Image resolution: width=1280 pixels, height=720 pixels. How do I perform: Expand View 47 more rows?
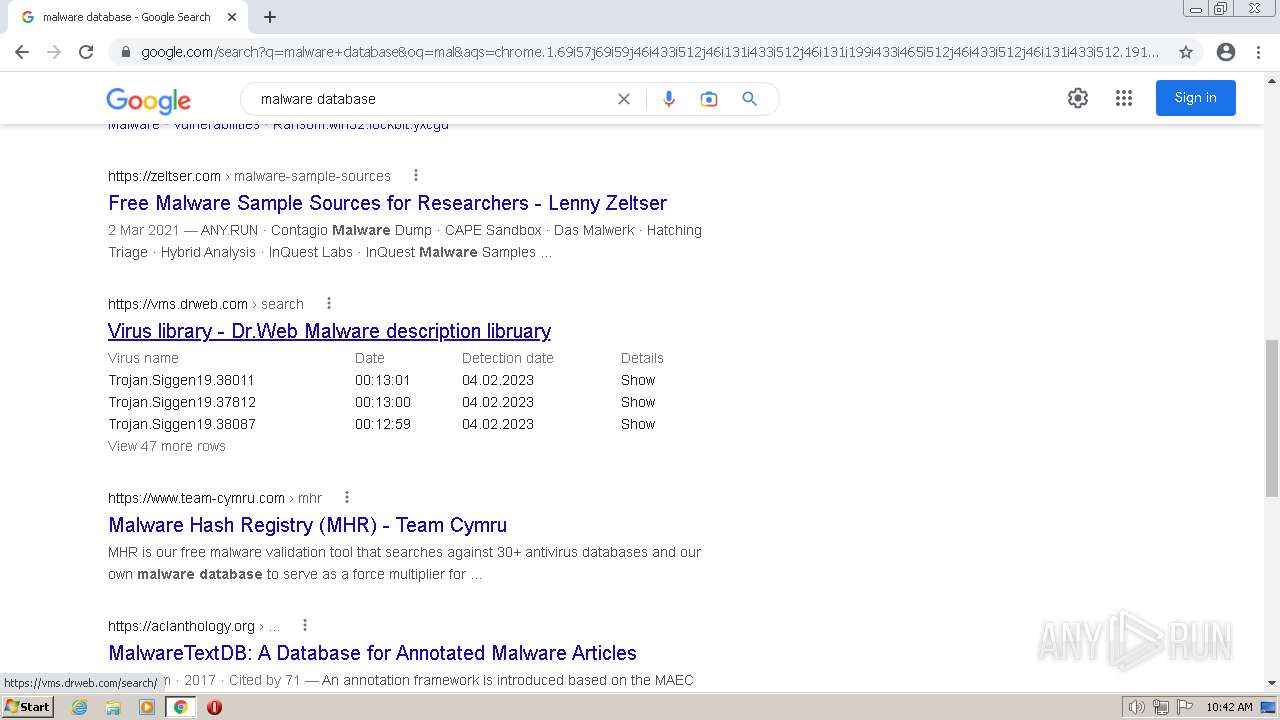(167, 446)
